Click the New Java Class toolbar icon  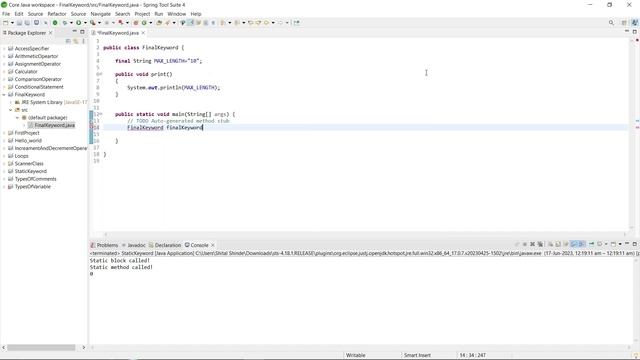144,23
